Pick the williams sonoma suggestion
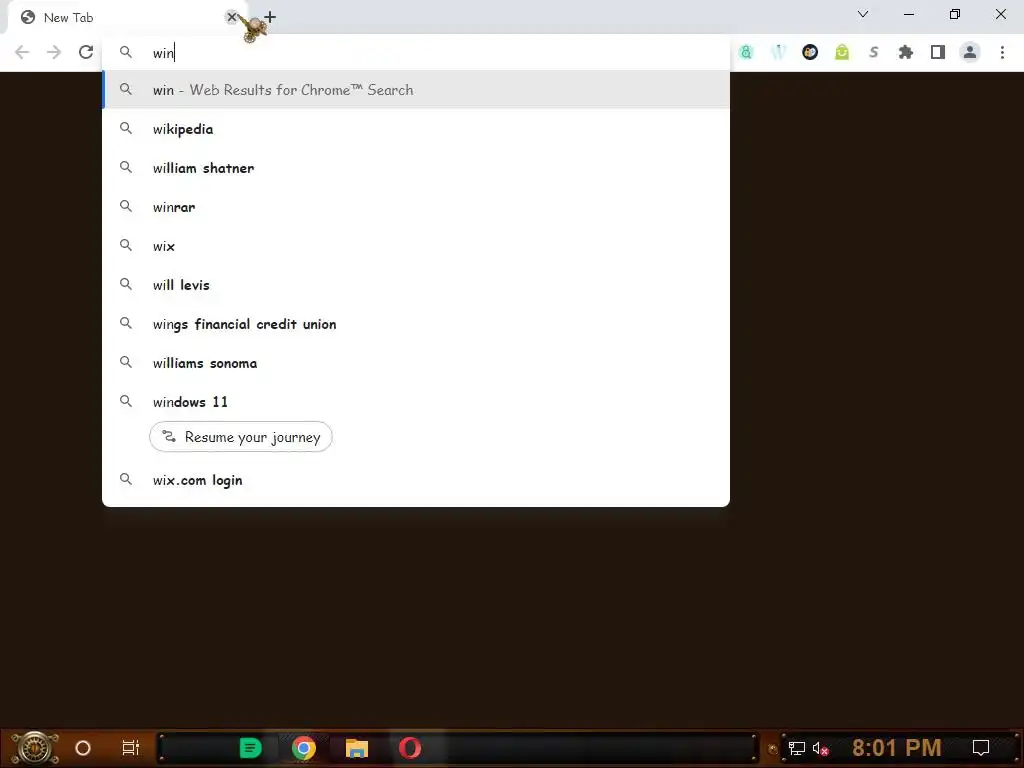 [415, 363]
